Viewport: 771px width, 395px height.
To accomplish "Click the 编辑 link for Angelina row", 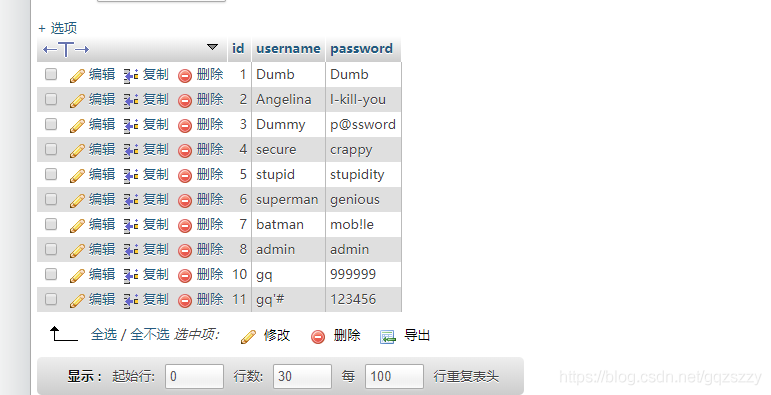I will (102, 99).
